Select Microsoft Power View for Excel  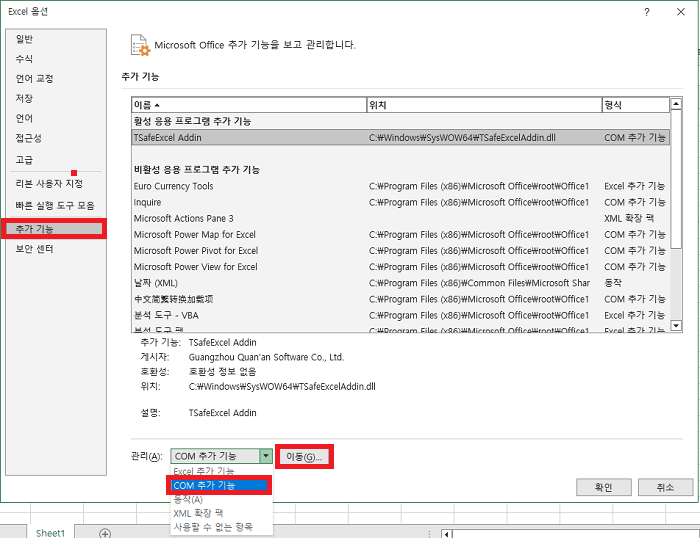(401, 267)
